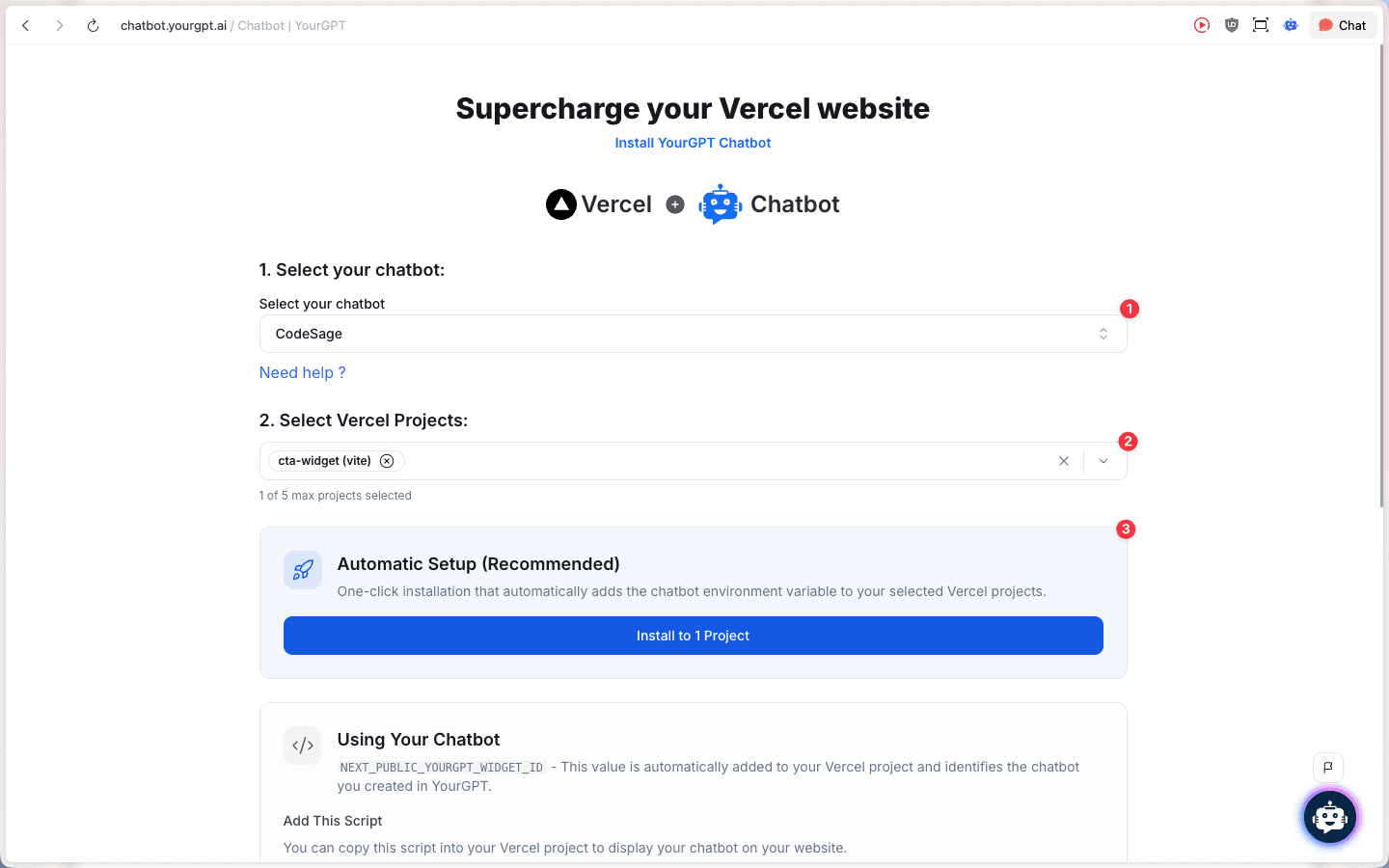Open the Chat side panel button
Image resolution: width=1389 pixels, height=868 pixels.
pyautogui.click(x=1343, y=26)
